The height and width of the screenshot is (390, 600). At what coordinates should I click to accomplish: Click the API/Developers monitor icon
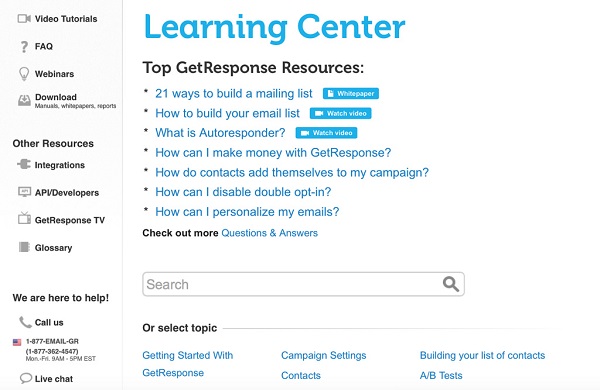(24, 192)
